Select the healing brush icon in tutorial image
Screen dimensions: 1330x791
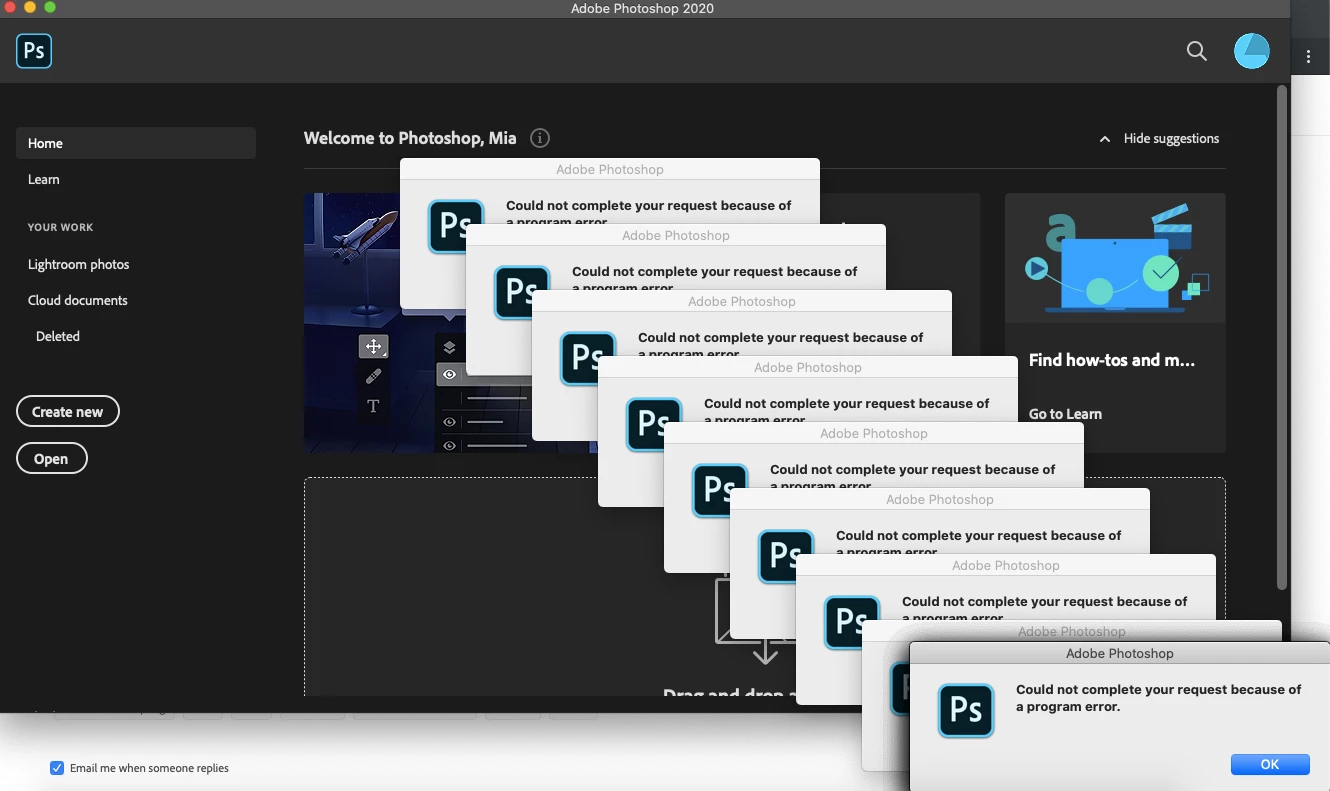(x=373, y=376)
